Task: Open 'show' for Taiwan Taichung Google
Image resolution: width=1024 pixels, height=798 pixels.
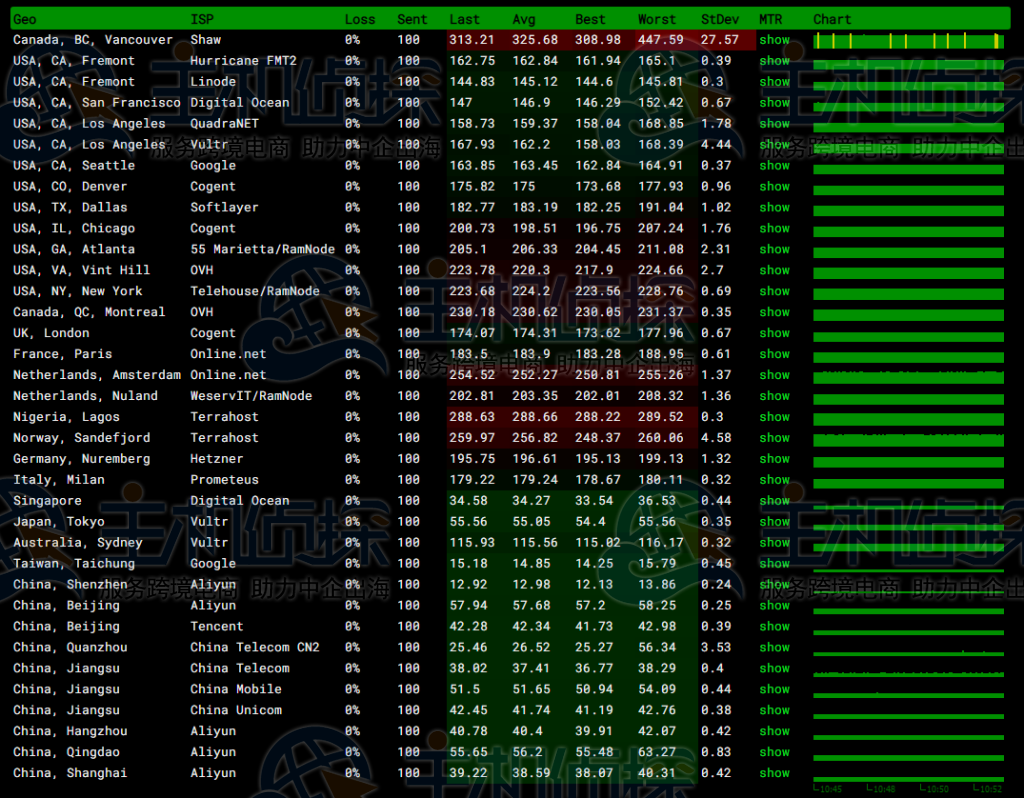Action: coord(774,563)
